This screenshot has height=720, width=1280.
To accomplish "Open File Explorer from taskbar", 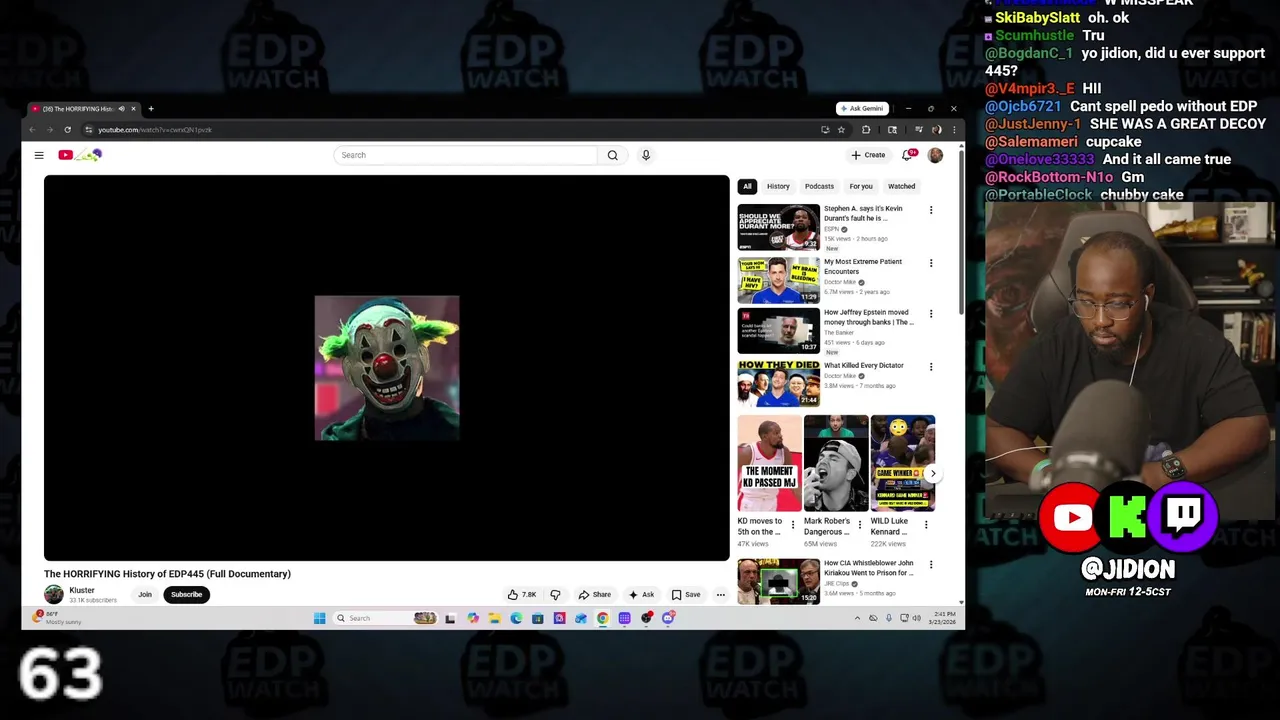I will [x=494, y=618].
